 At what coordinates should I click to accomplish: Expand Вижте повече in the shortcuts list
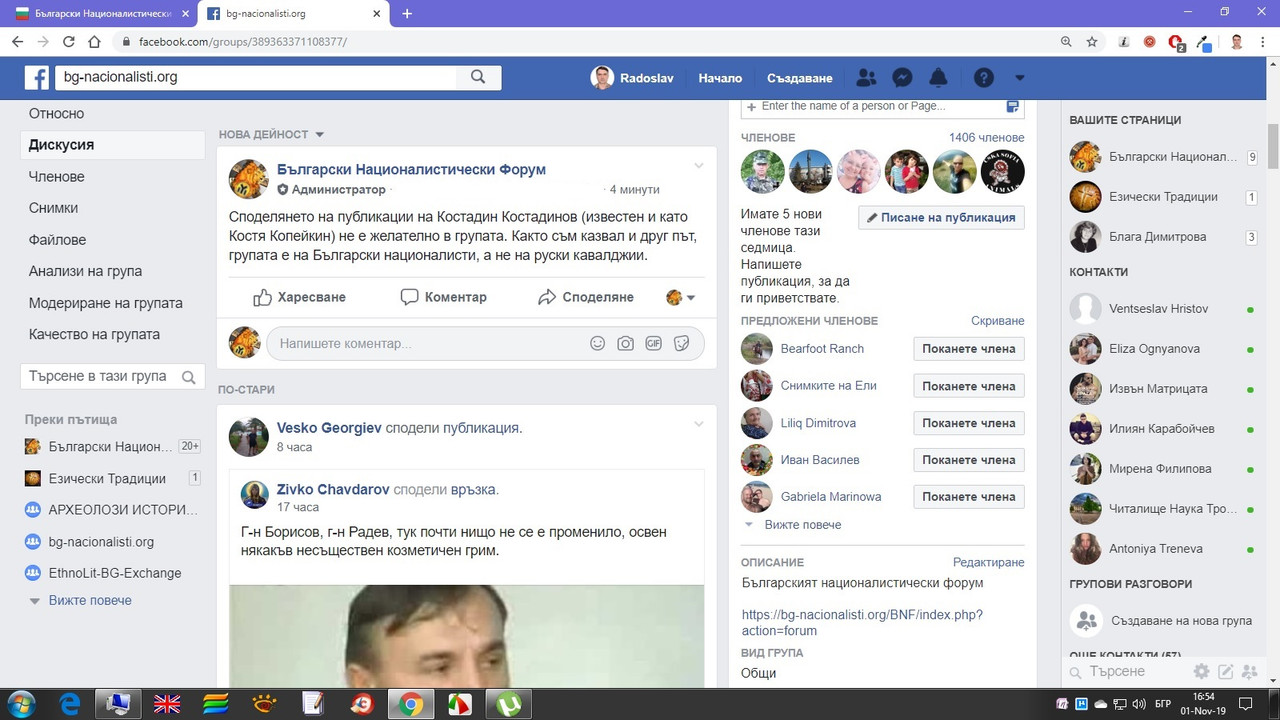90,601
